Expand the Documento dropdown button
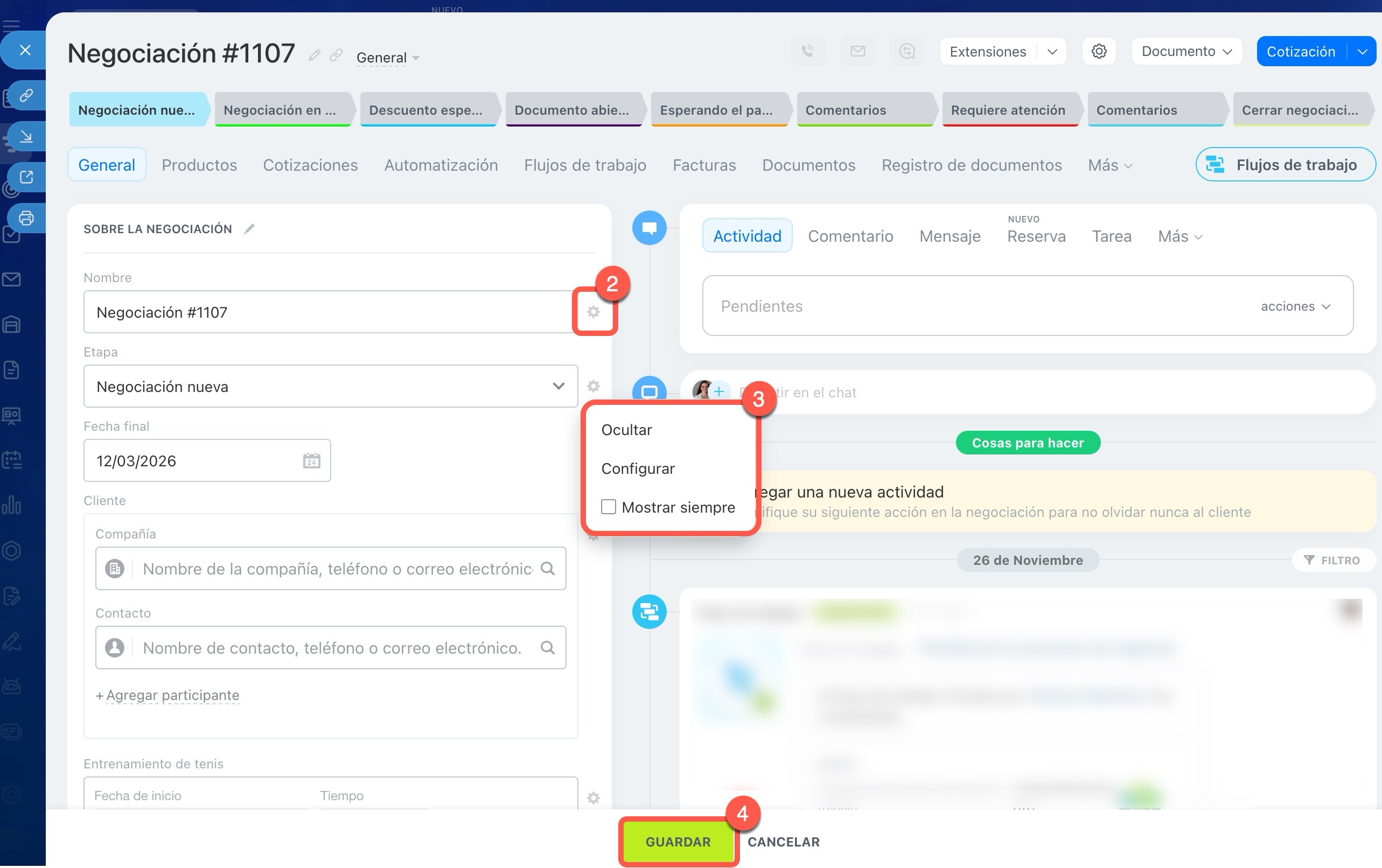Screen dimensions: 1382x868 pyautogui.click(x=1186, y=52)
